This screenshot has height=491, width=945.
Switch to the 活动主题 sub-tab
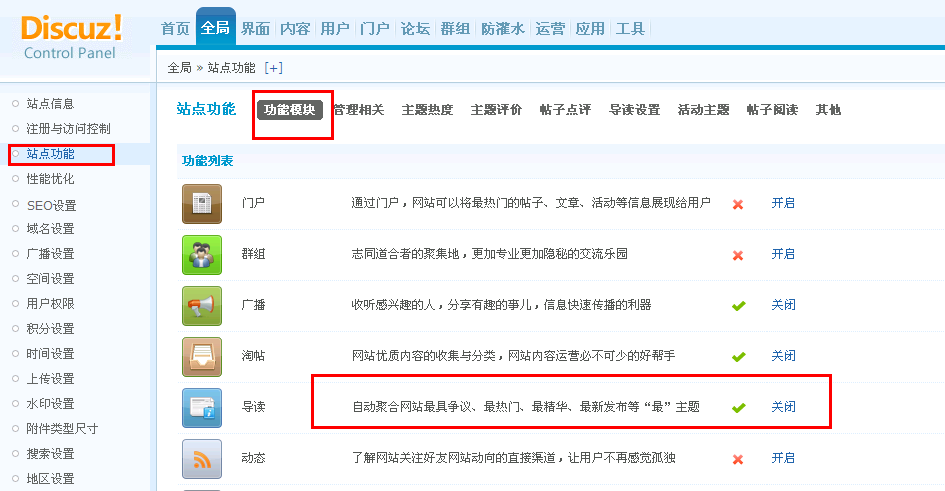point(703,110)
